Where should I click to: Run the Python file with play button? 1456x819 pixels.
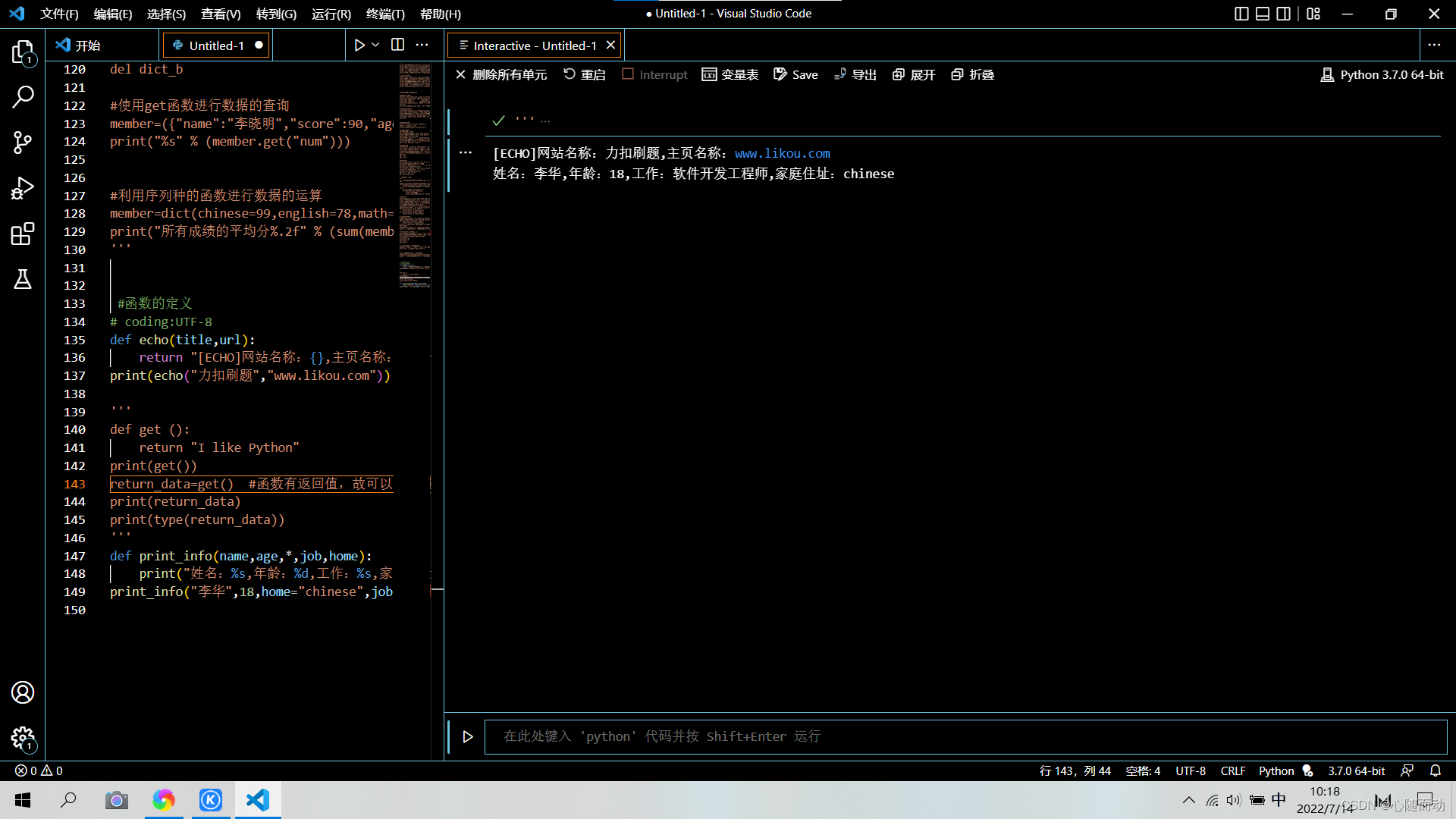[x=359, y=45]
